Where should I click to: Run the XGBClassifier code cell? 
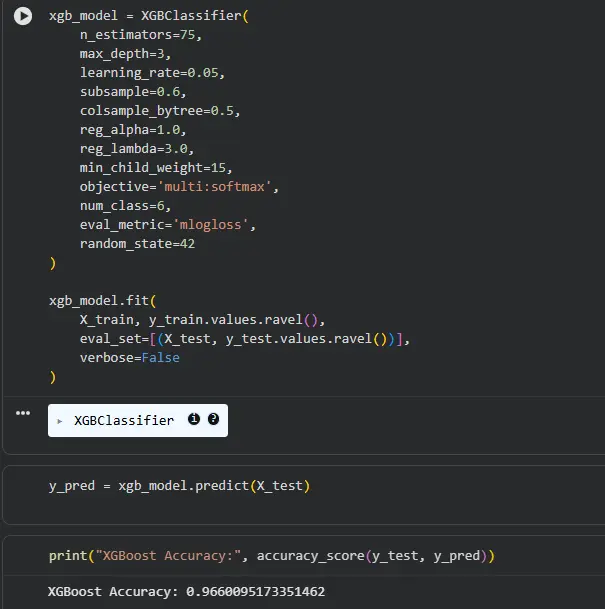tap(23, 16)
